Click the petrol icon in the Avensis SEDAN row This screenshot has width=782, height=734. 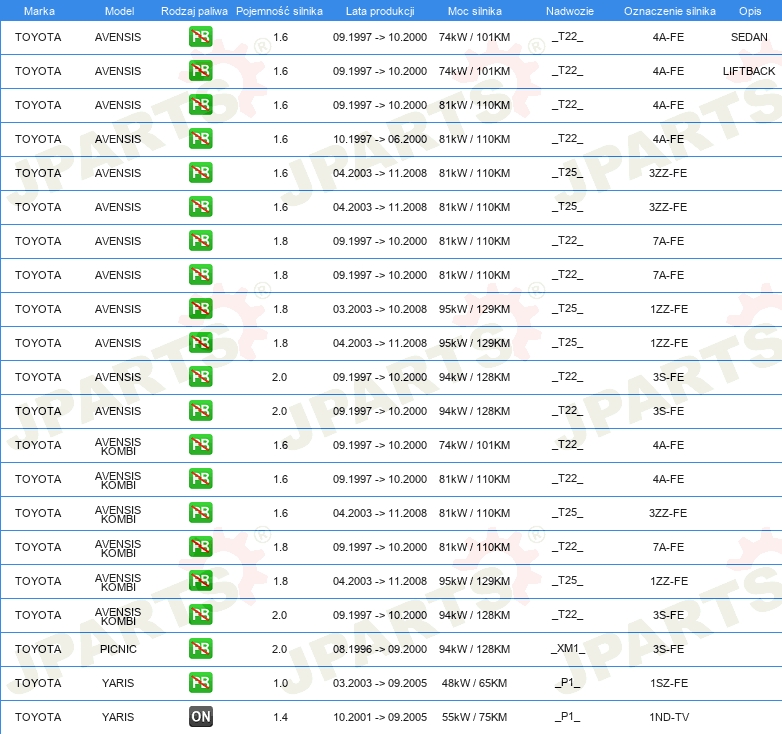point(201,37)
